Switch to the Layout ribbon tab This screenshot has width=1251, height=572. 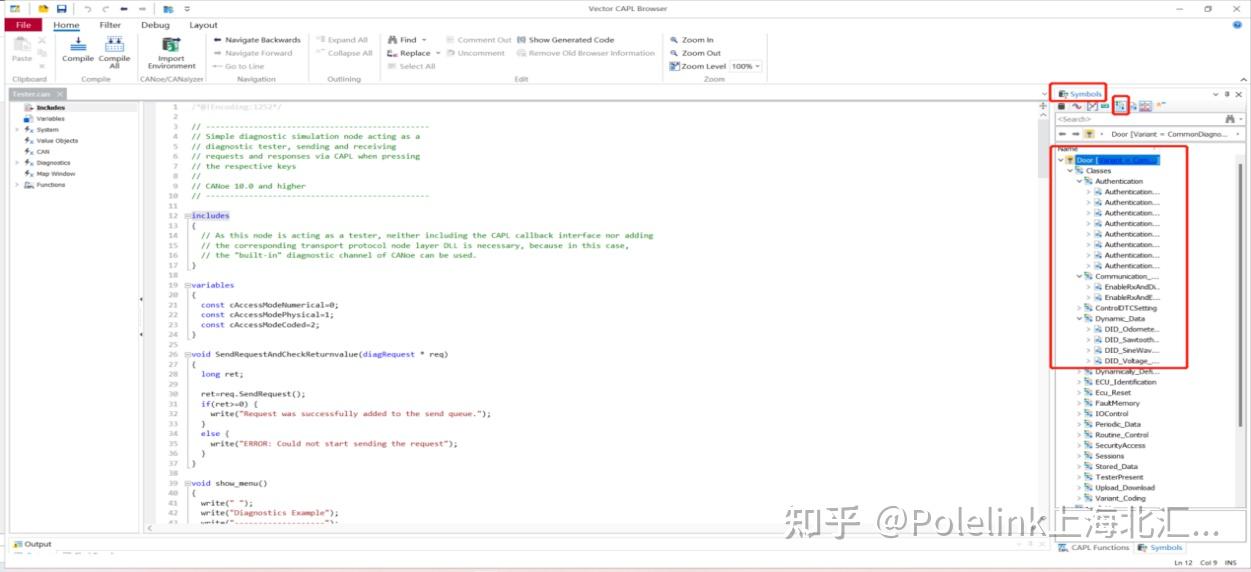(203, 25)
